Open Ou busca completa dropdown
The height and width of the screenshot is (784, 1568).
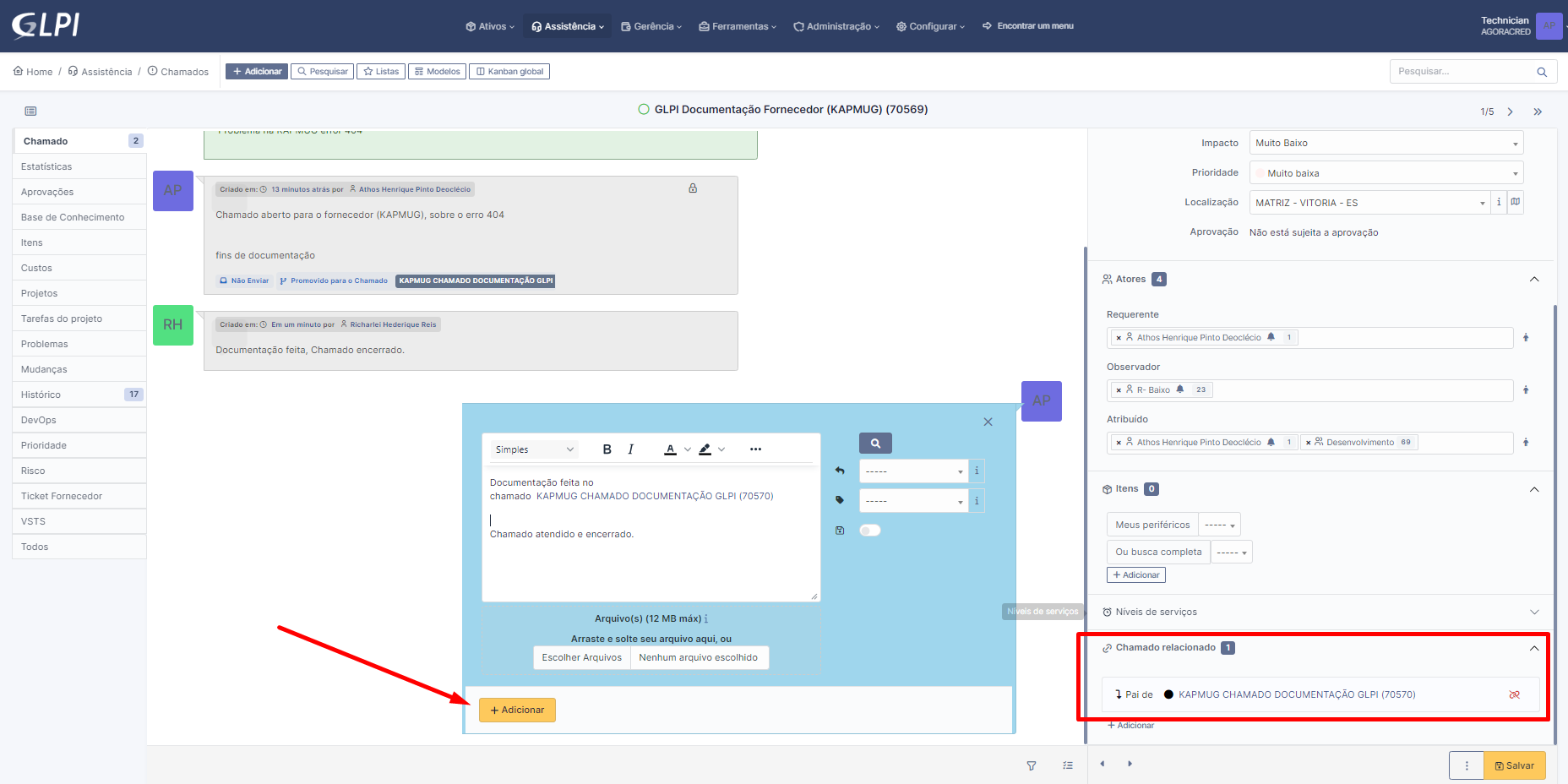[1232, 552]
